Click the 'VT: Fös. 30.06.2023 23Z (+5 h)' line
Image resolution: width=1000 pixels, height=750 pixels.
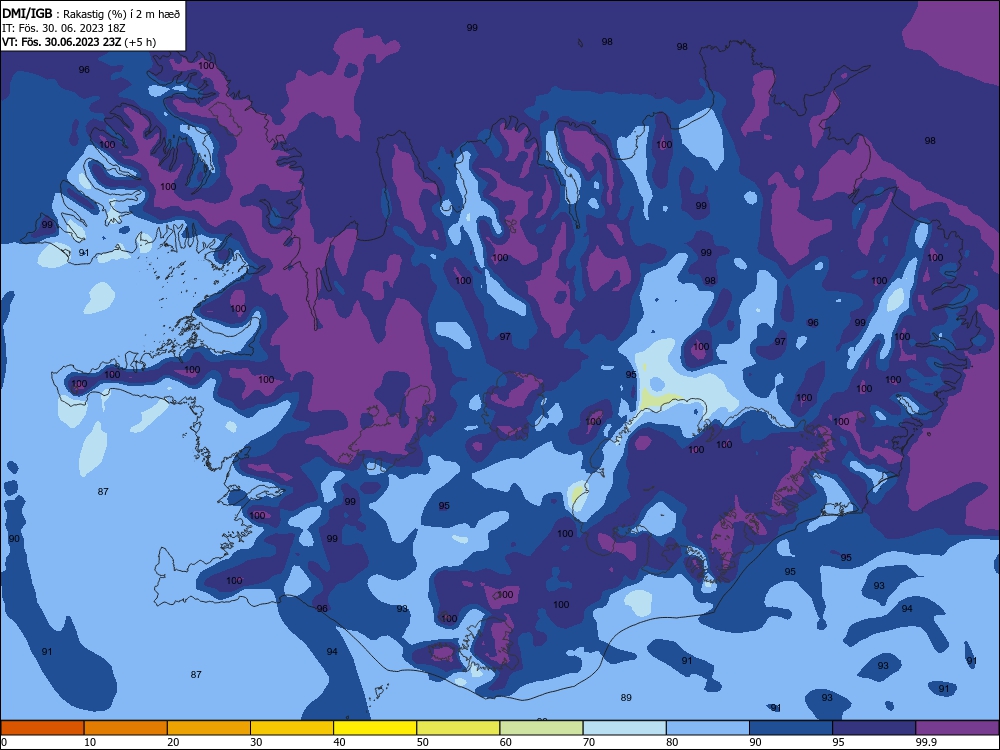79,42
